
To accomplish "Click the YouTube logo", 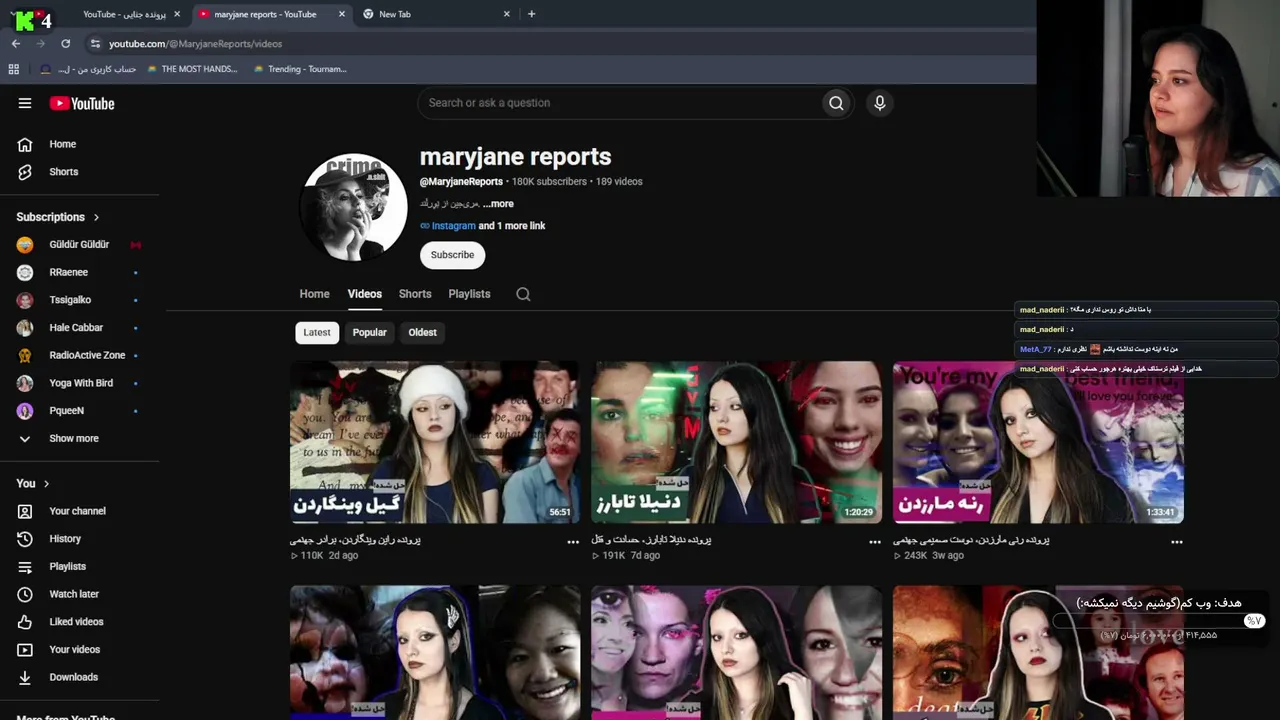I will coord(82,103).
